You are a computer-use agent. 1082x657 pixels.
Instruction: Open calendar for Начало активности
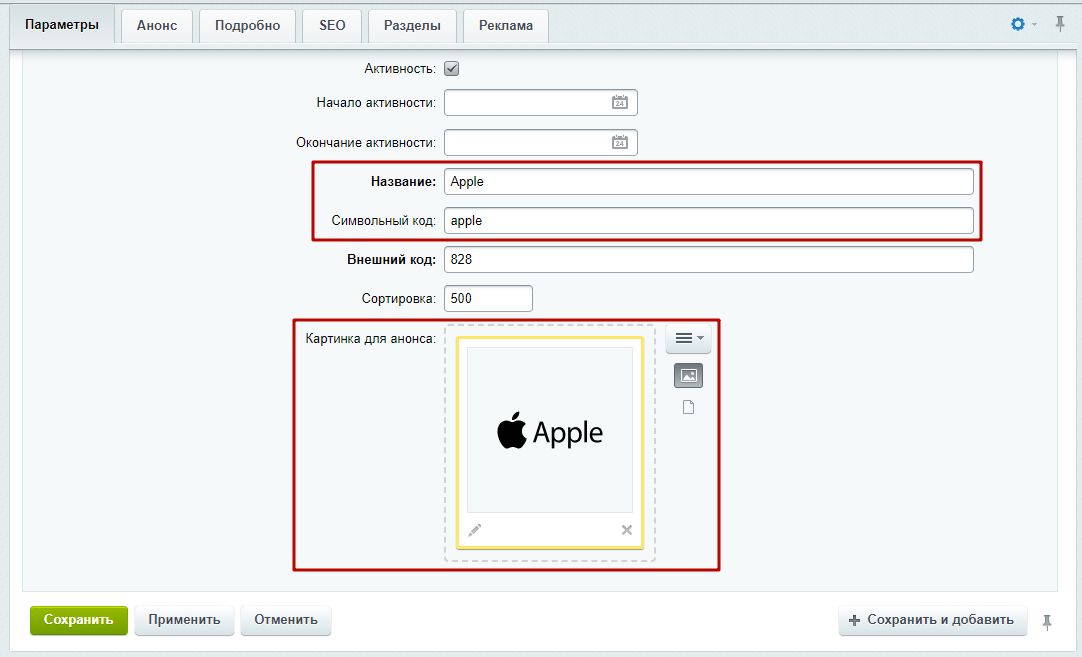620,102
